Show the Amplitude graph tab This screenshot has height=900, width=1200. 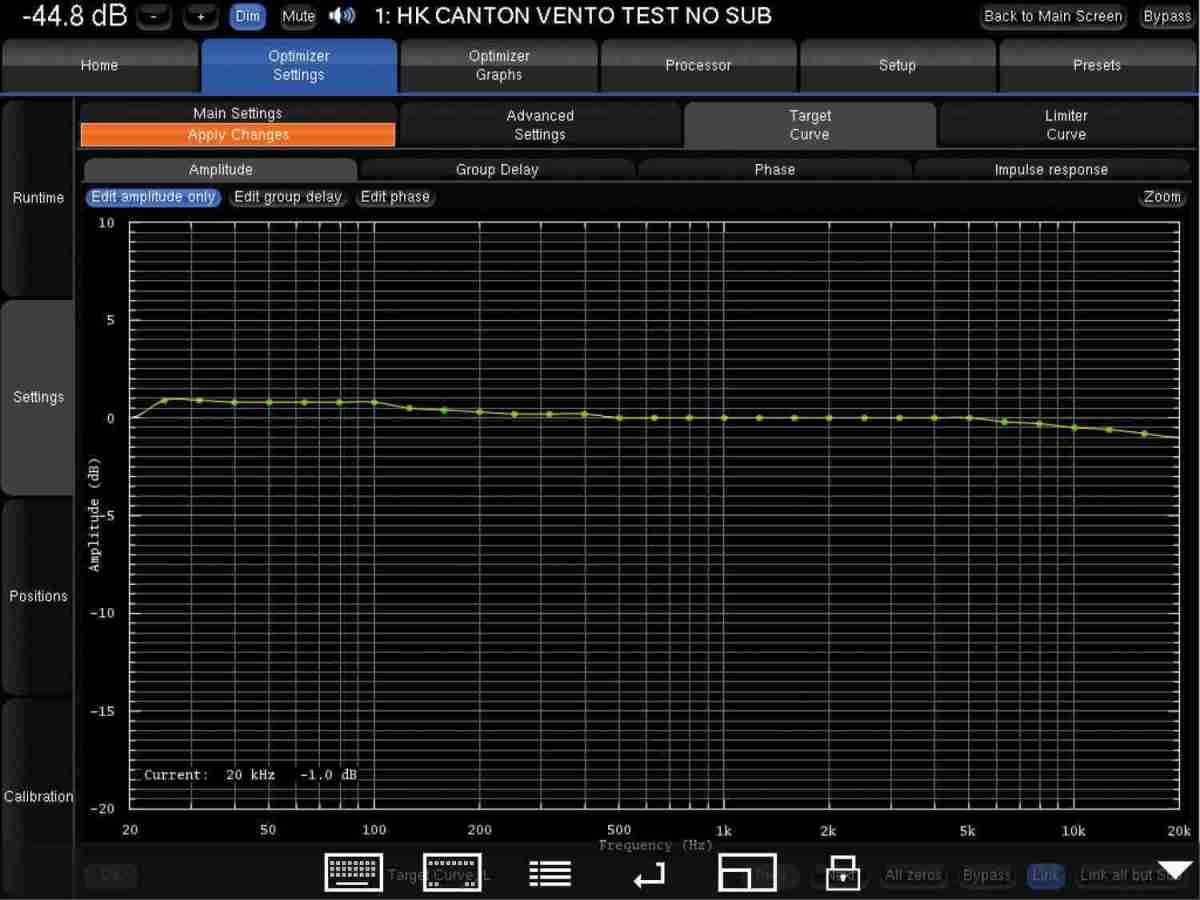click(x=221, y=170)
